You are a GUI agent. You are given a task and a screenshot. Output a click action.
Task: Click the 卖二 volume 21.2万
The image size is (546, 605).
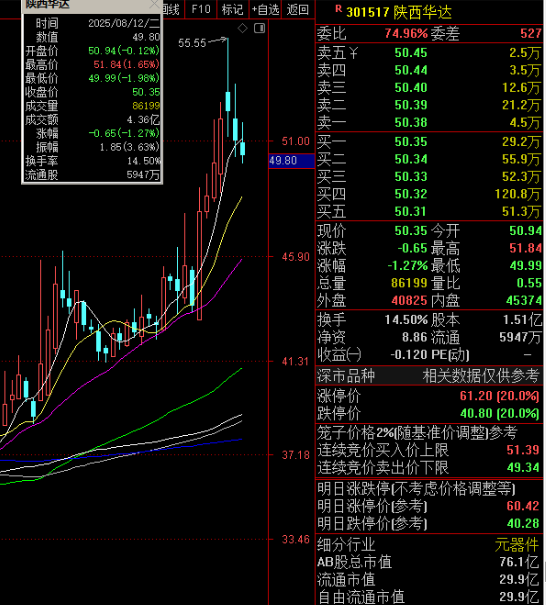point(521,105)
